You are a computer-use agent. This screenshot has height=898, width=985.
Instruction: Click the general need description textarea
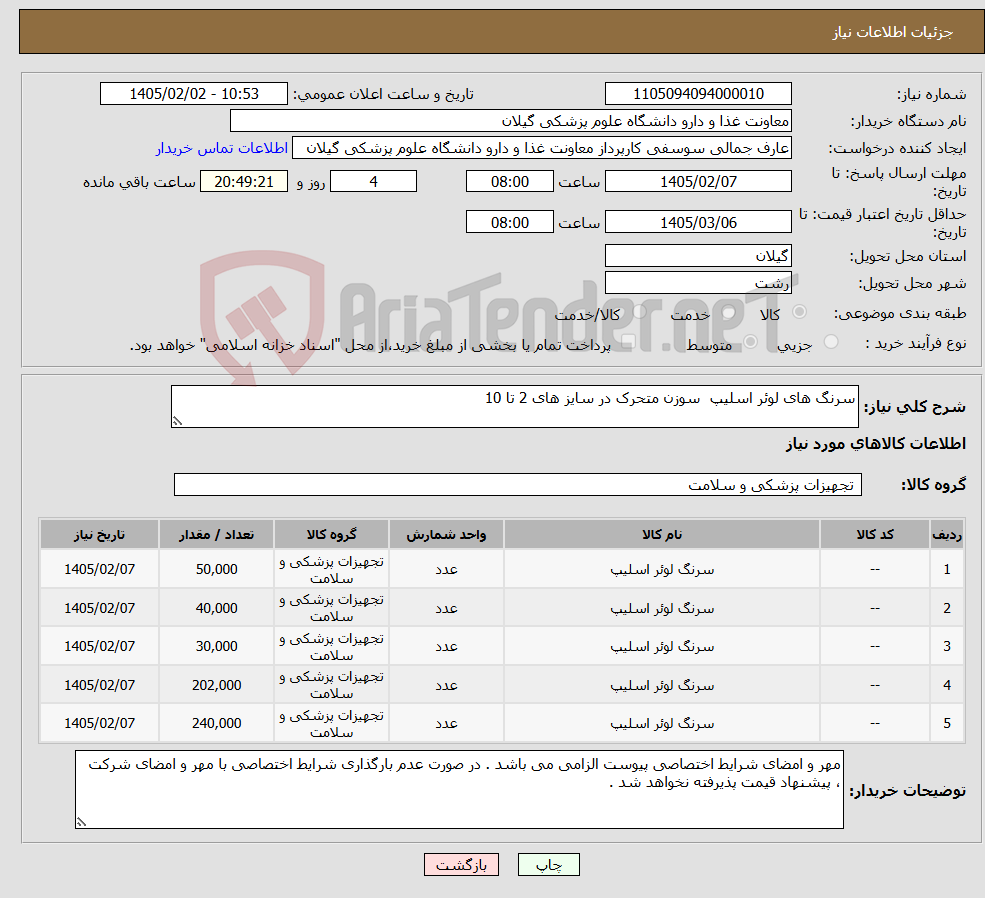click(x=514, y=406)
